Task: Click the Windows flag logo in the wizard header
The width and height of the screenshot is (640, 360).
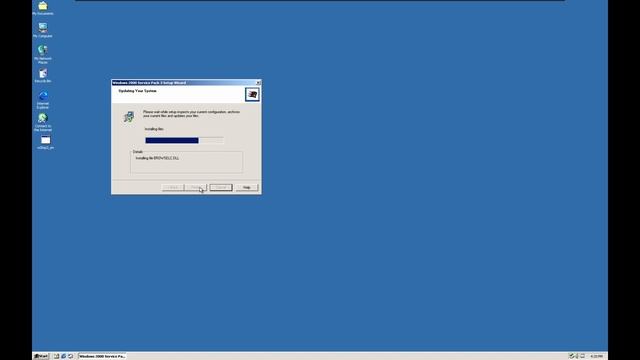Action: 252,94
